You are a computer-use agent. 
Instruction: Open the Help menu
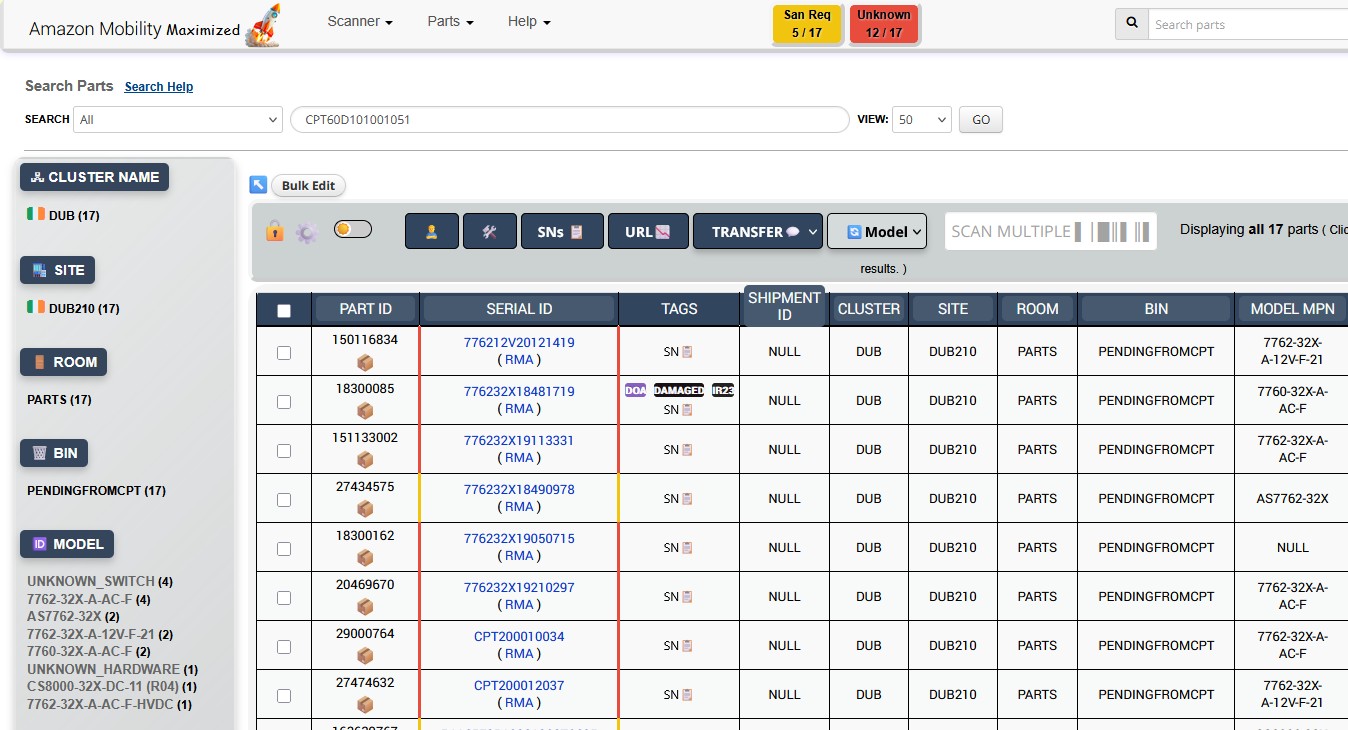[527, 21]
